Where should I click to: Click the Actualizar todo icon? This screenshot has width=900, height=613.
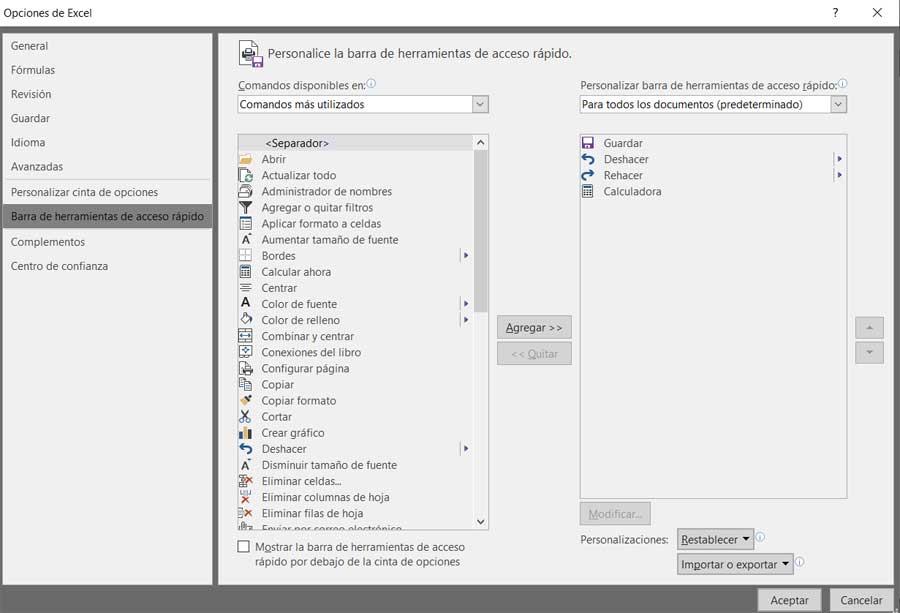tap(246, 175)
